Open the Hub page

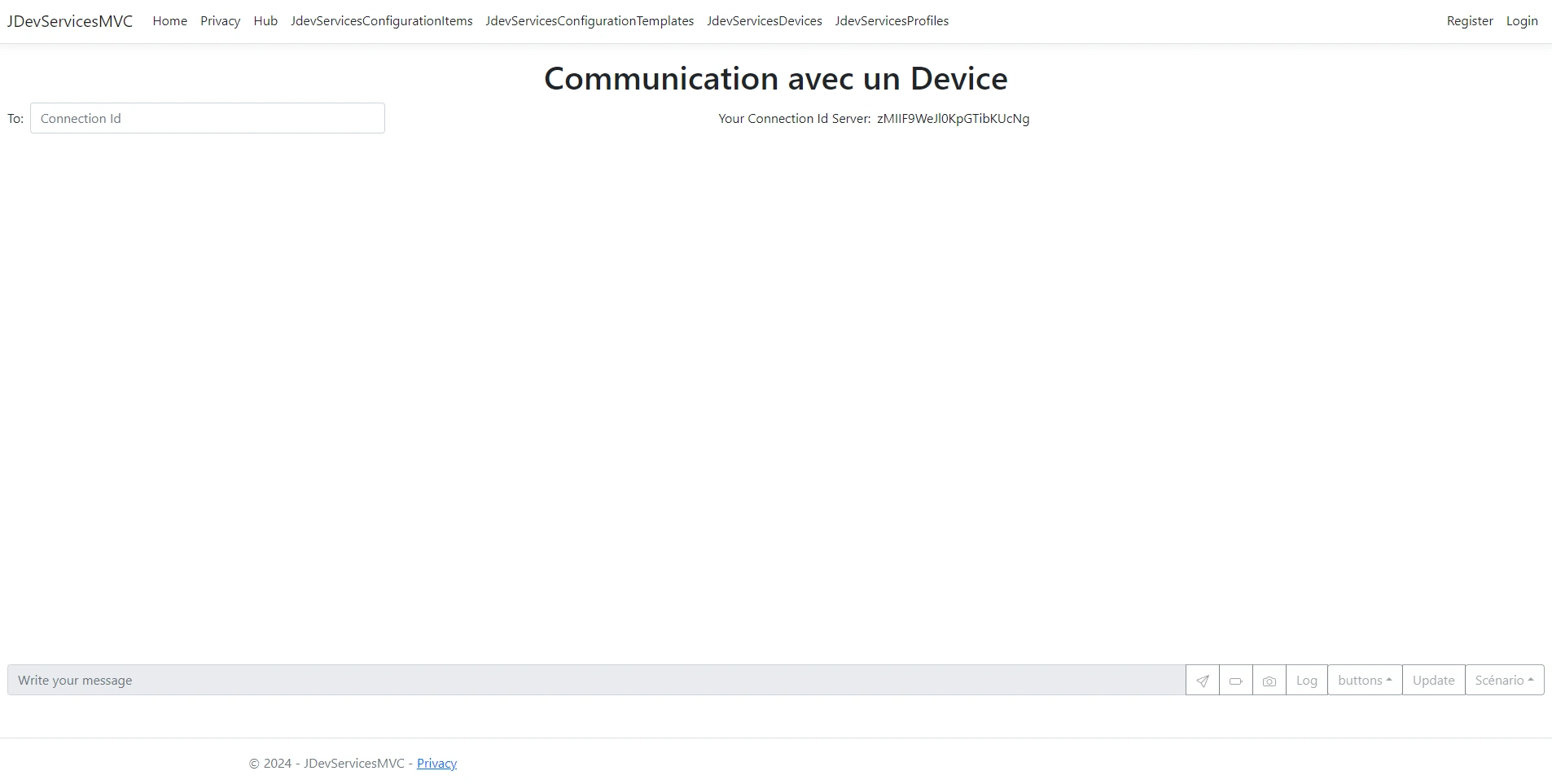[x=265, y=20]
